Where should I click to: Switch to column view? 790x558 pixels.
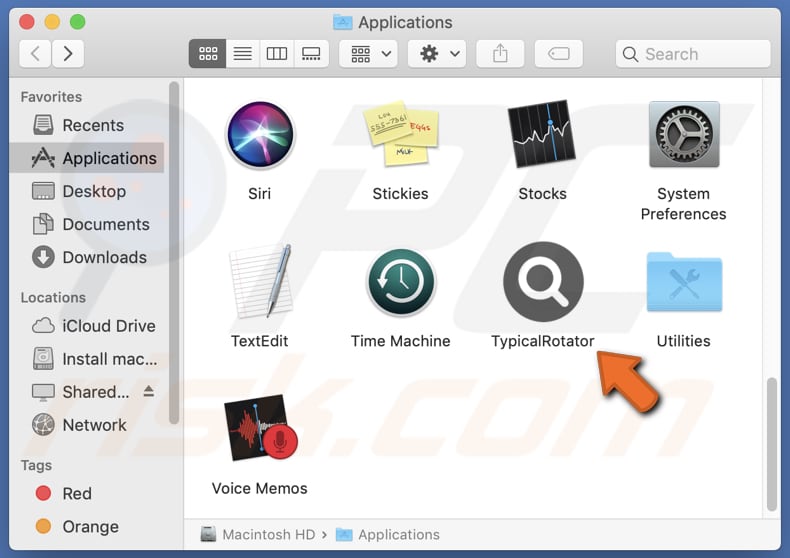(x=277, y=53)
